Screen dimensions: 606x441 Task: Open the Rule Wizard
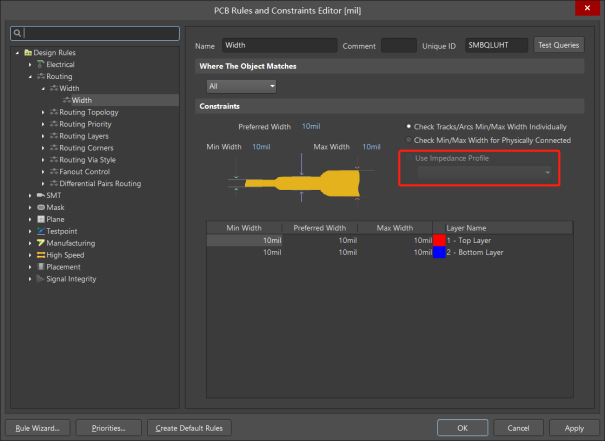(38, 427)
